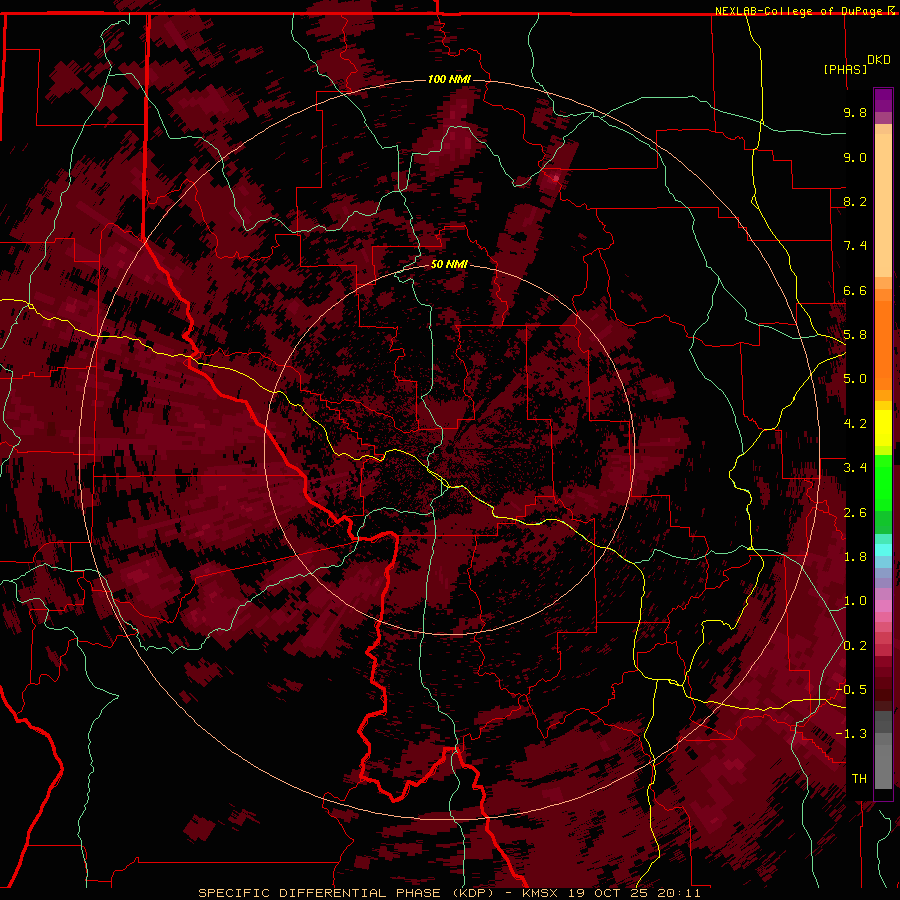Click the 9.8 scale value
This screenshot has height=900, width=900.
click(855, 112)
